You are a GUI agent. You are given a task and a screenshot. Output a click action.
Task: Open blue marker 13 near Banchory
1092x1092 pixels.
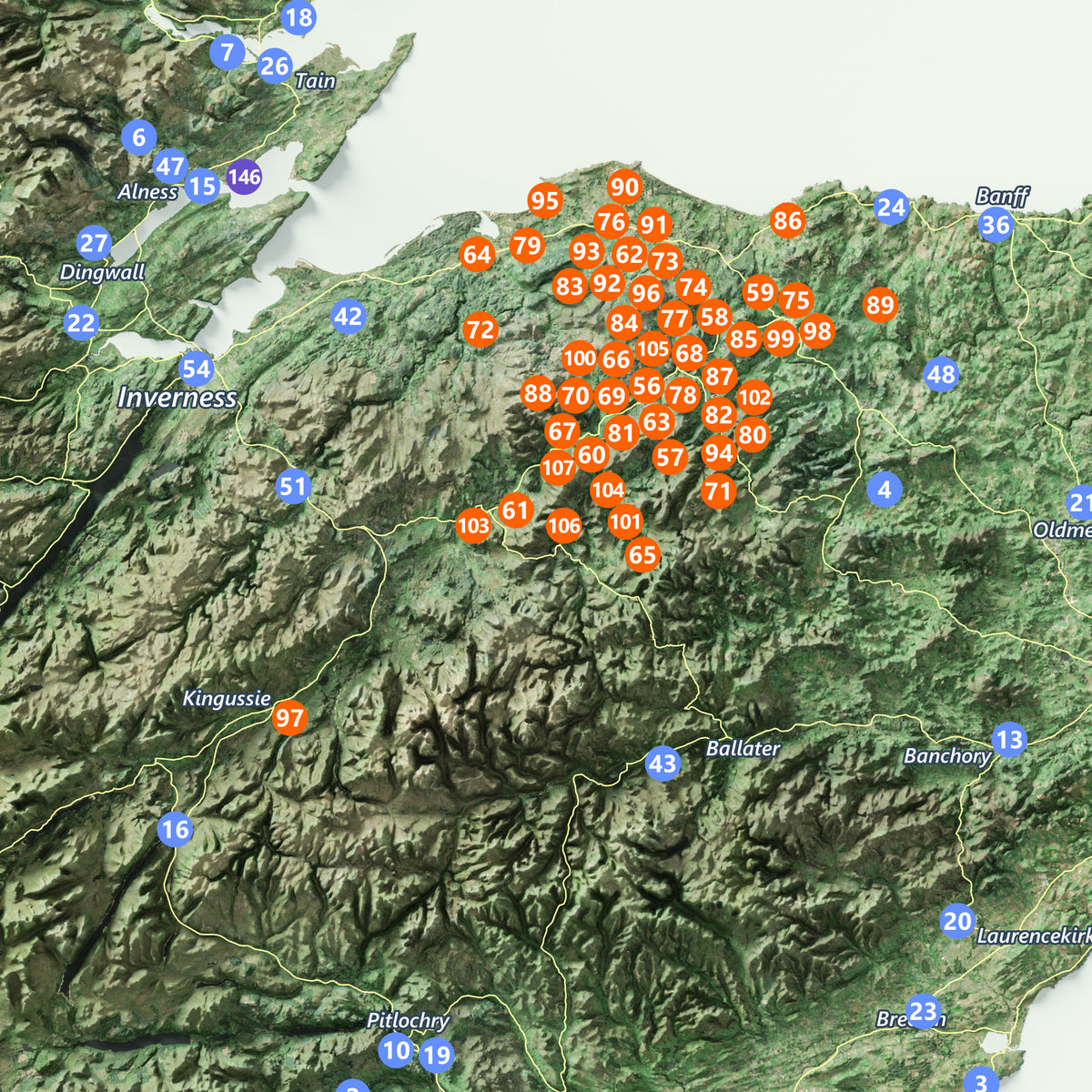(1008, 739)
